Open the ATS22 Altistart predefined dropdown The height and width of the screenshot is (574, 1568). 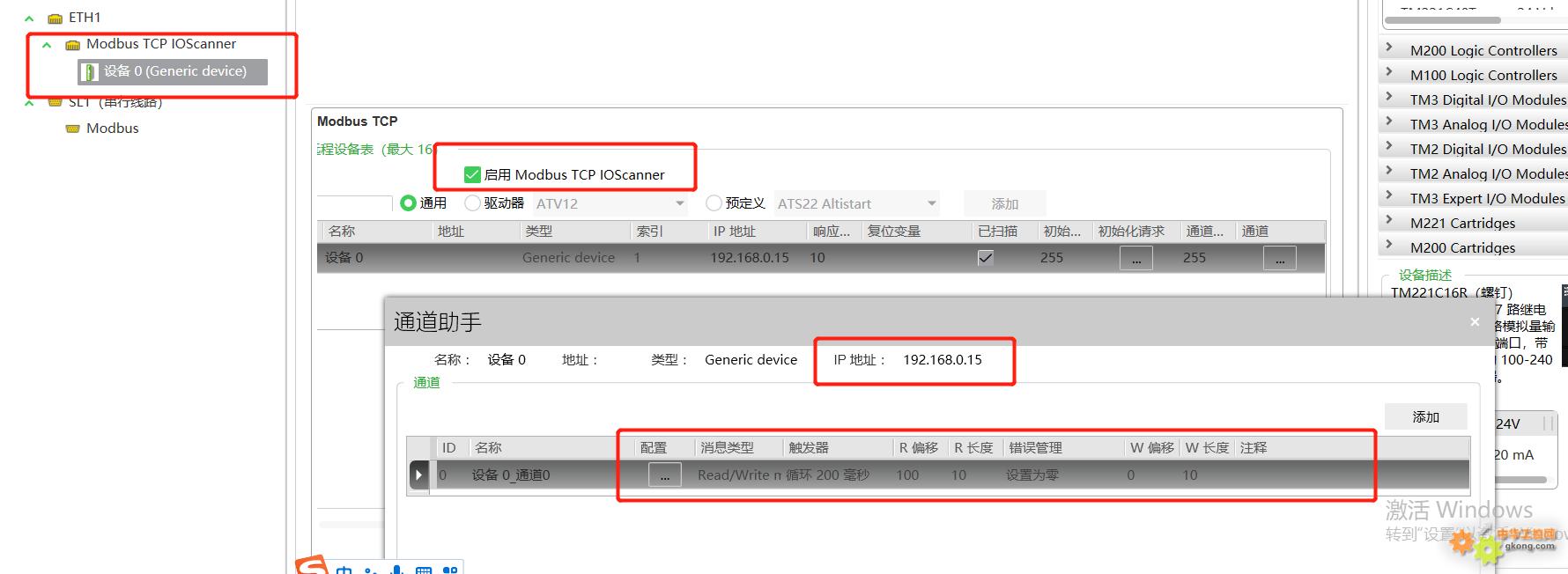click(x=857, y=203)
